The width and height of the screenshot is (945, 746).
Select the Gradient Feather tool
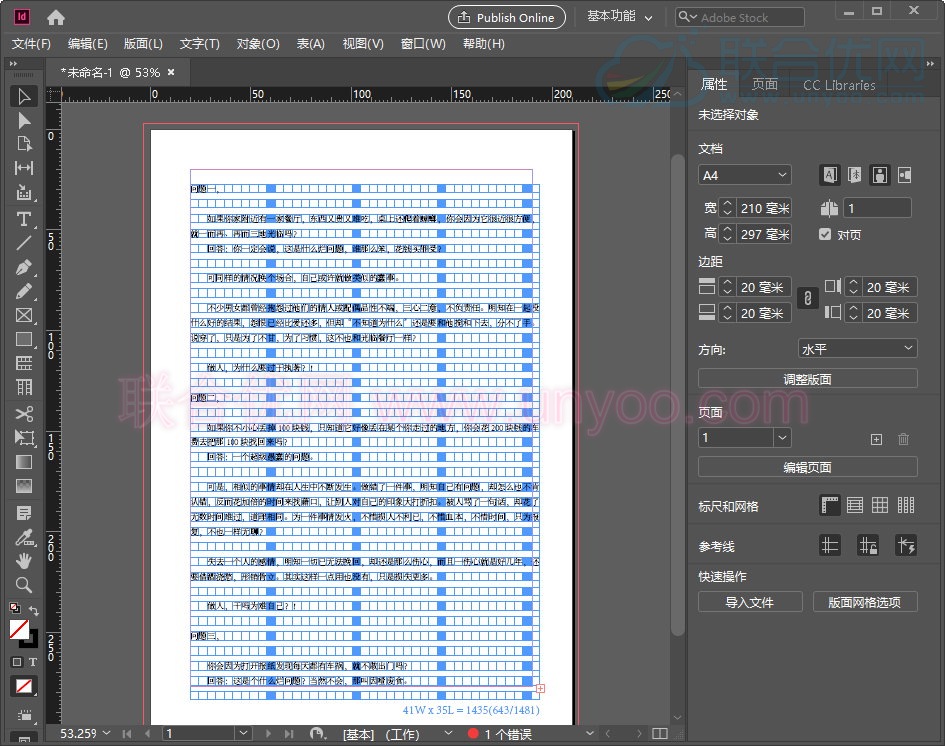pos(24,486)
